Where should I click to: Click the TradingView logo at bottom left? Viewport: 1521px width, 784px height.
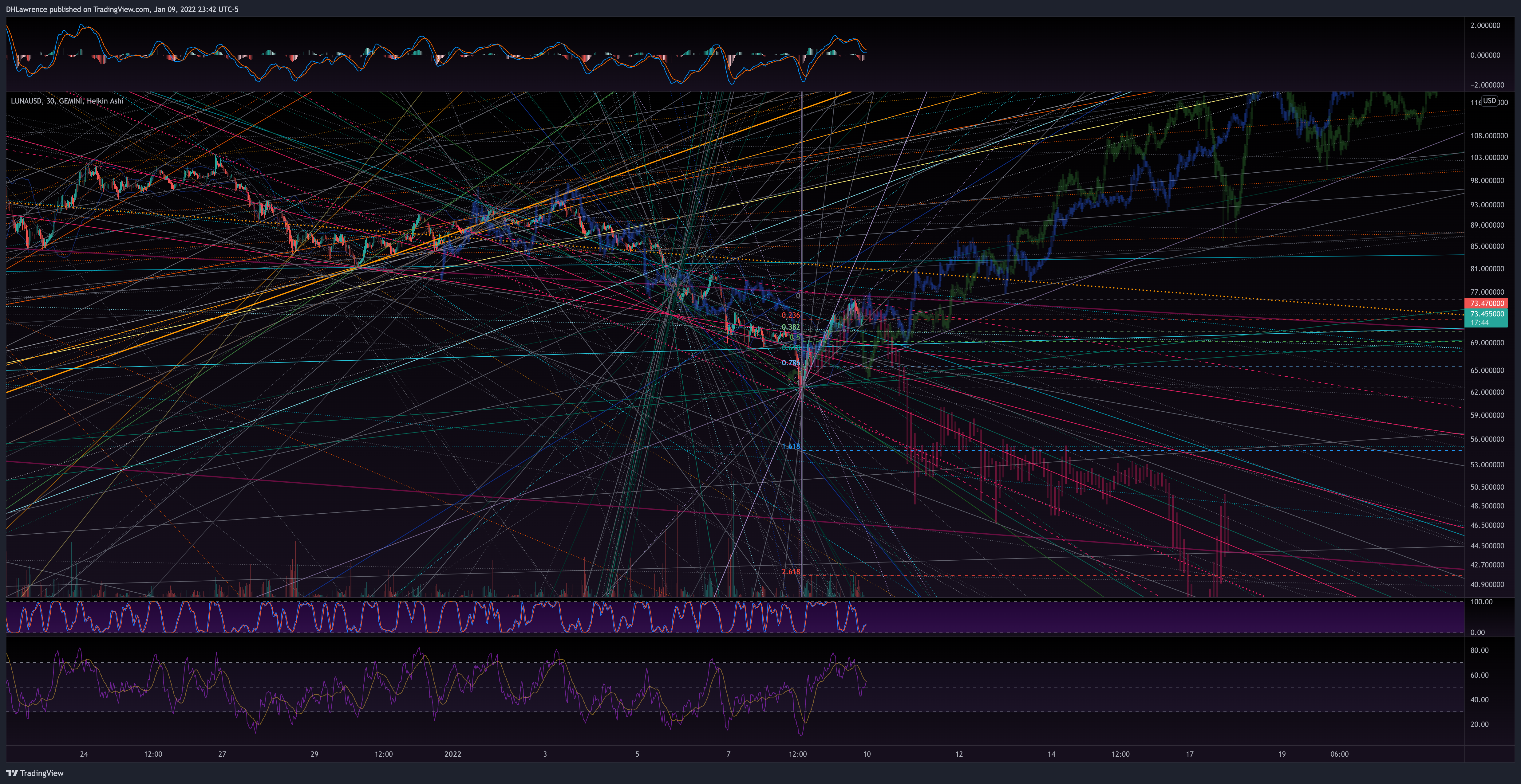coord(35,773)
